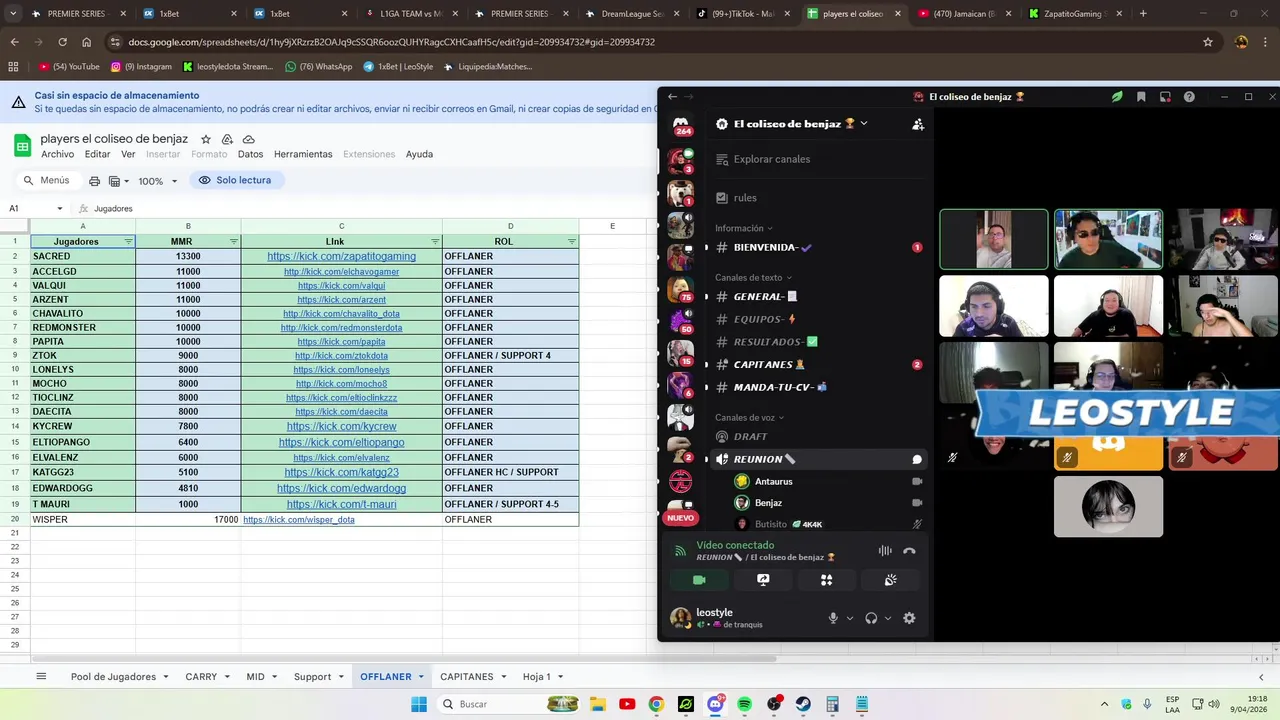Switch to the CARRY sheet tab
1280x720 pixels.
(207, 677)
